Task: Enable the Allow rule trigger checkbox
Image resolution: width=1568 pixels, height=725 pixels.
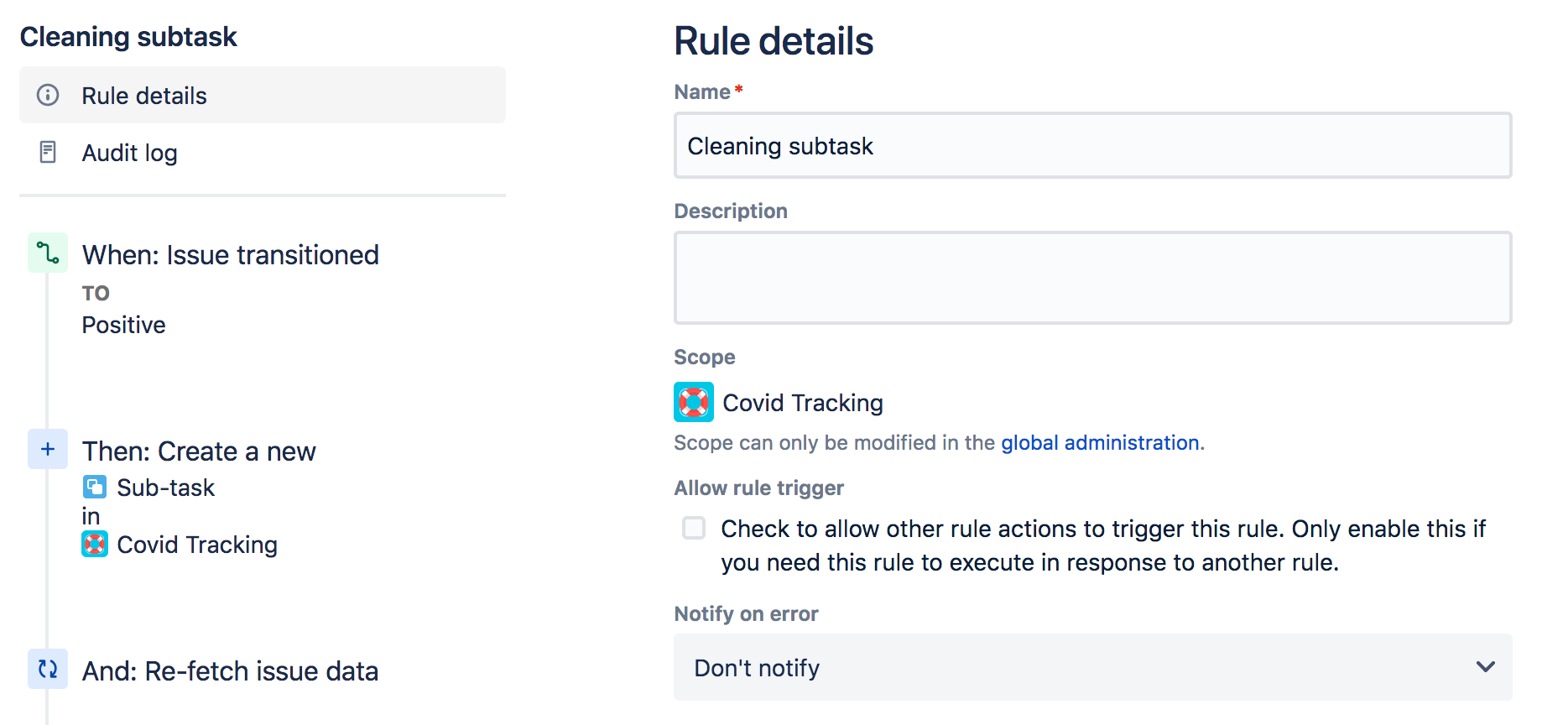Action: click(x=694, y=528)
